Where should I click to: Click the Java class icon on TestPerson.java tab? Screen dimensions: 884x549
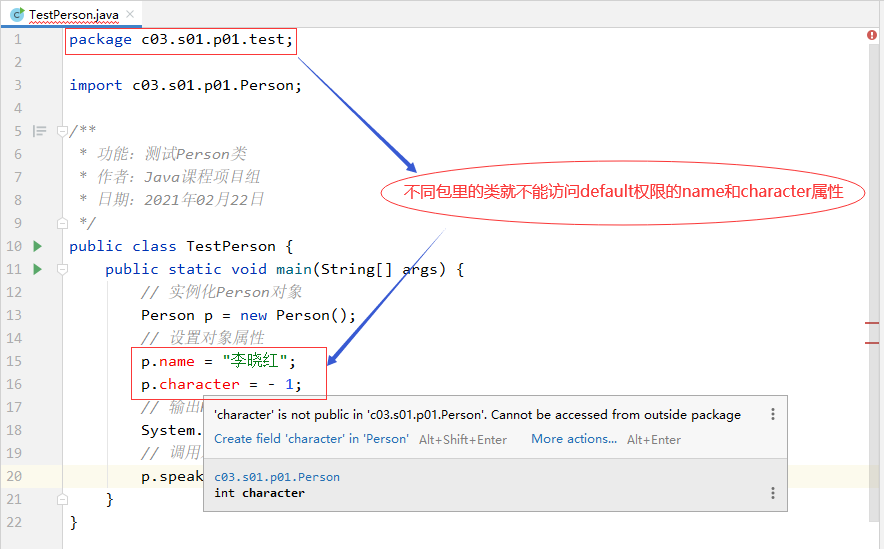click(x=17, y=15)
